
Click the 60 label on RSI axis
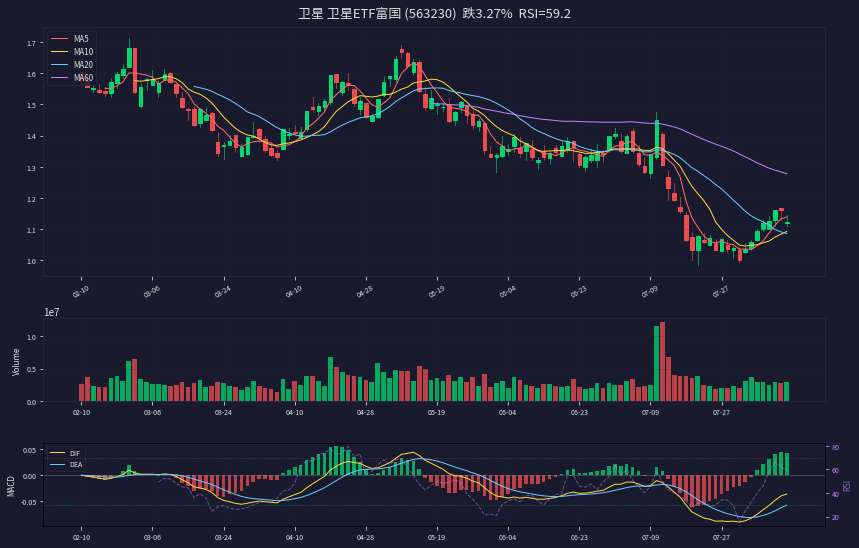point(835,471)
